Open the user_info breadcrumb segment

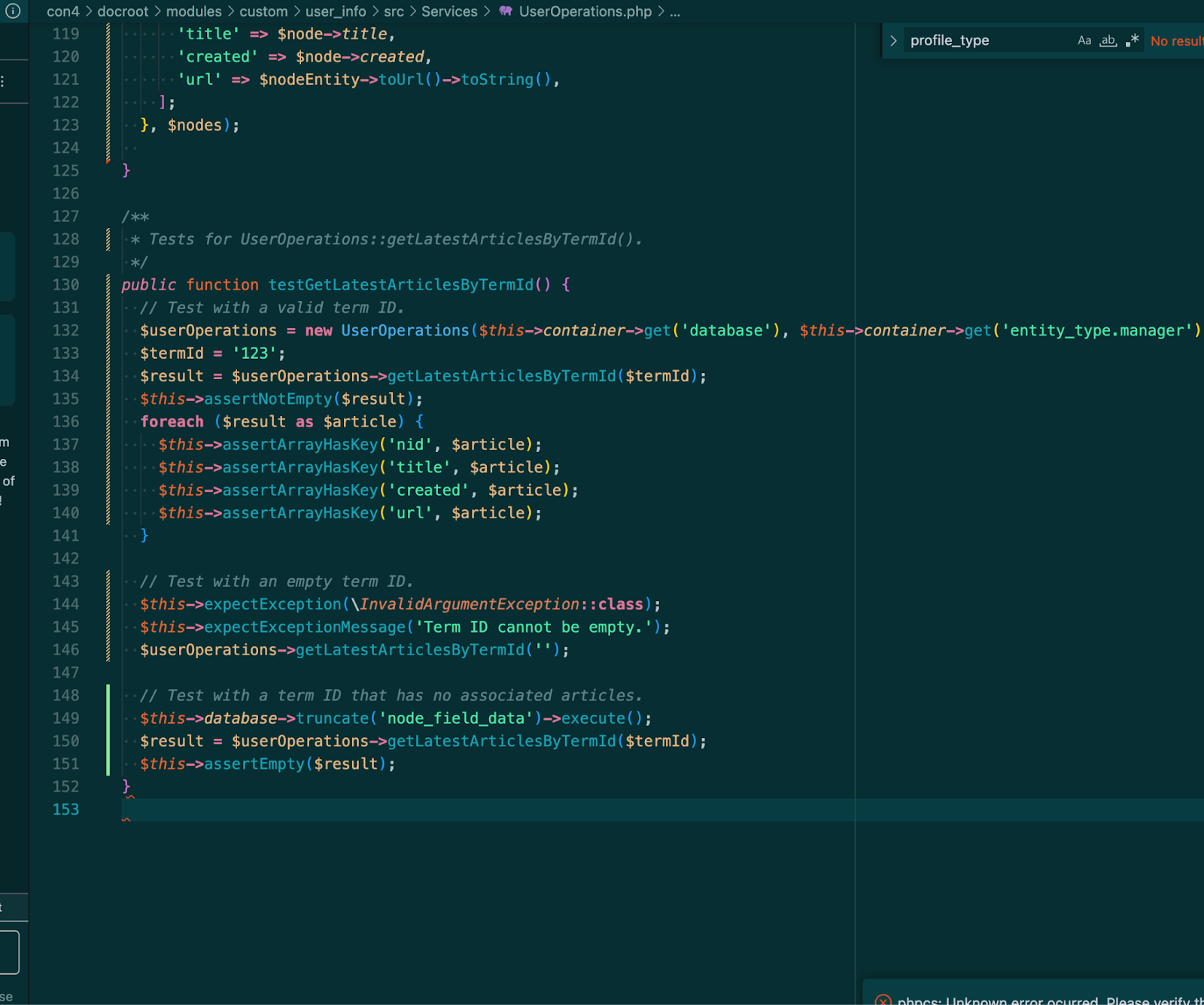pos(336,11)
